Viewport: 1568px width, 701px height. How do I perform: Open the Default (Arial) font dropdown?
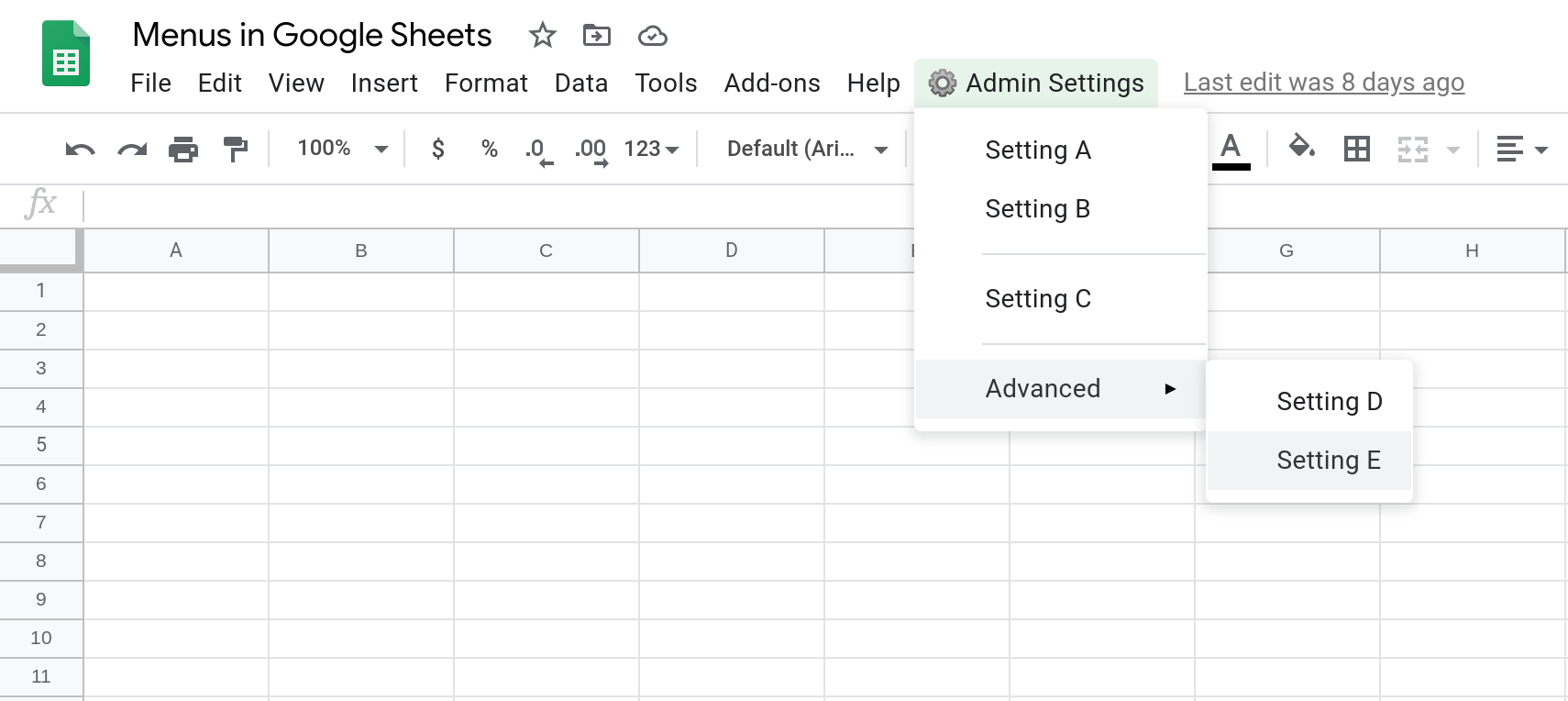807,149
